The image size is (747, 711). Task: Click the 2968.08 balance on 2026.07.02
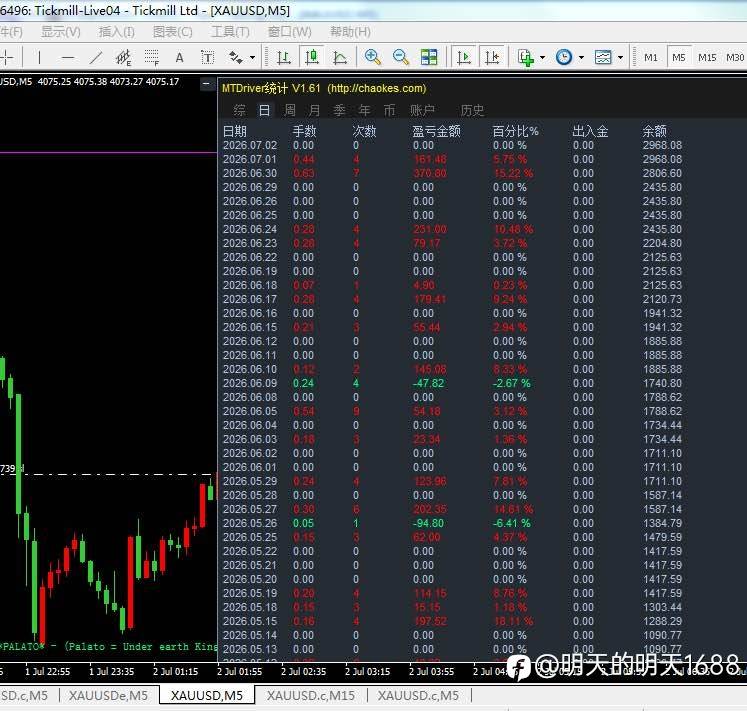point(662,145)
